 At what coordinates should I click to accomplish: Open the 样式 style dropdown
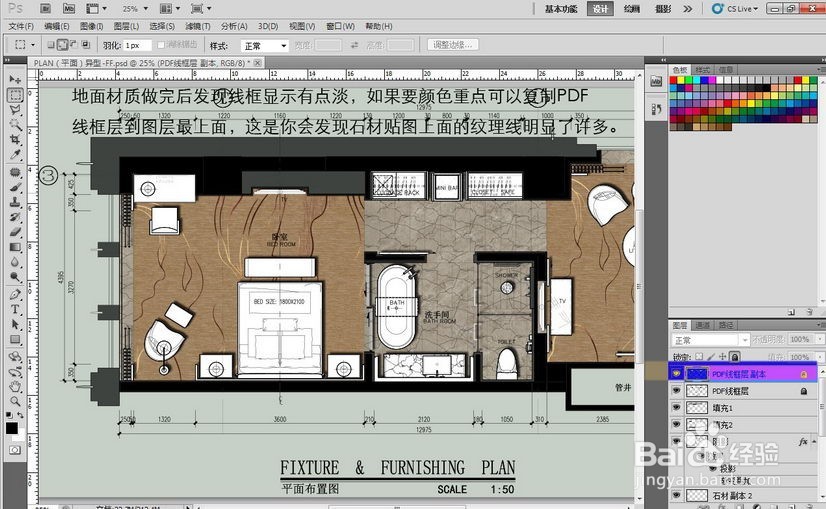tap(264, 46)
